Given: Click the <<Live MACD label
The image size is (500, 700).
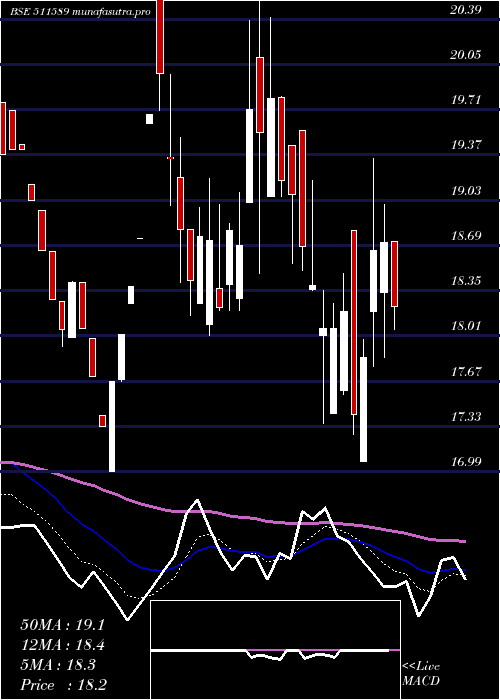Looking at the screenshot, I should [x=421, y=673].
